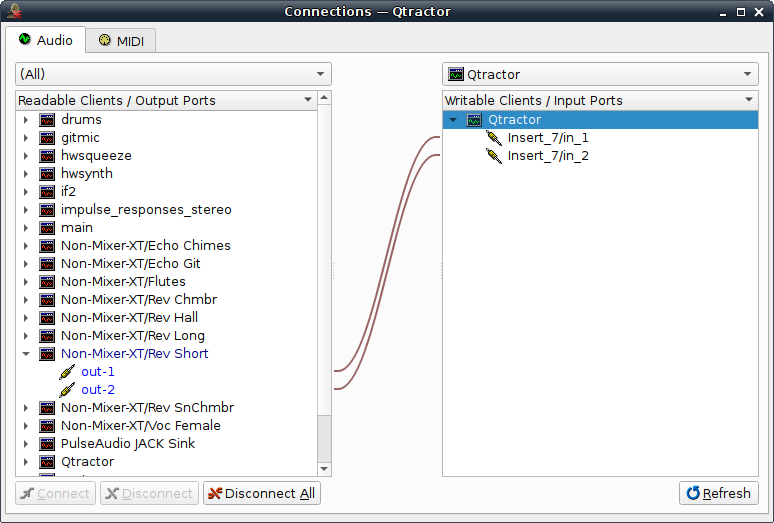Click the output list scrollbar down arrow
This screenshot has height=523, width=774.
click(324, 469)
